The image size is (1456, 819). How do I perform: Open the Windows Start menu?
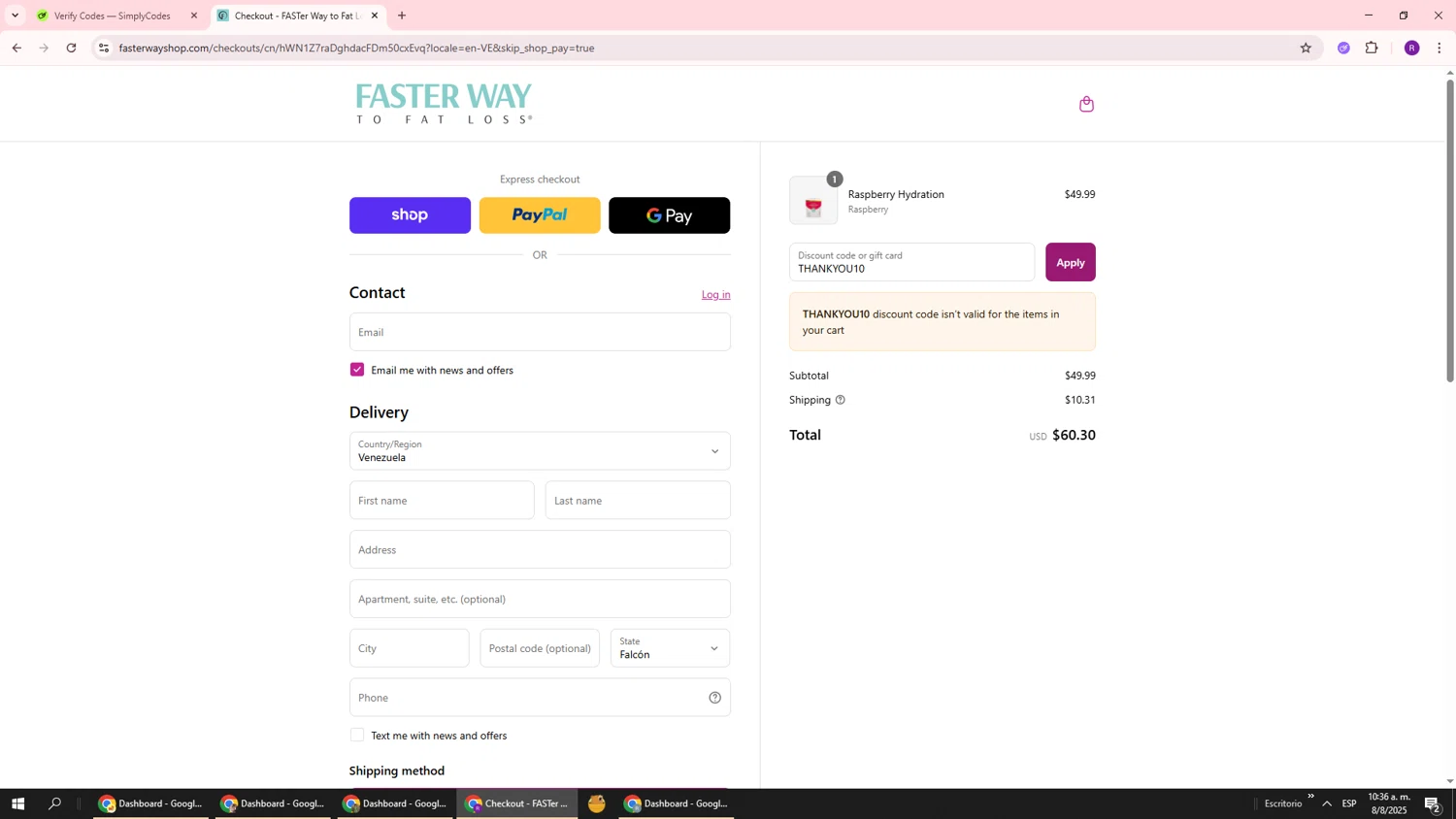(x=17, y=803)
